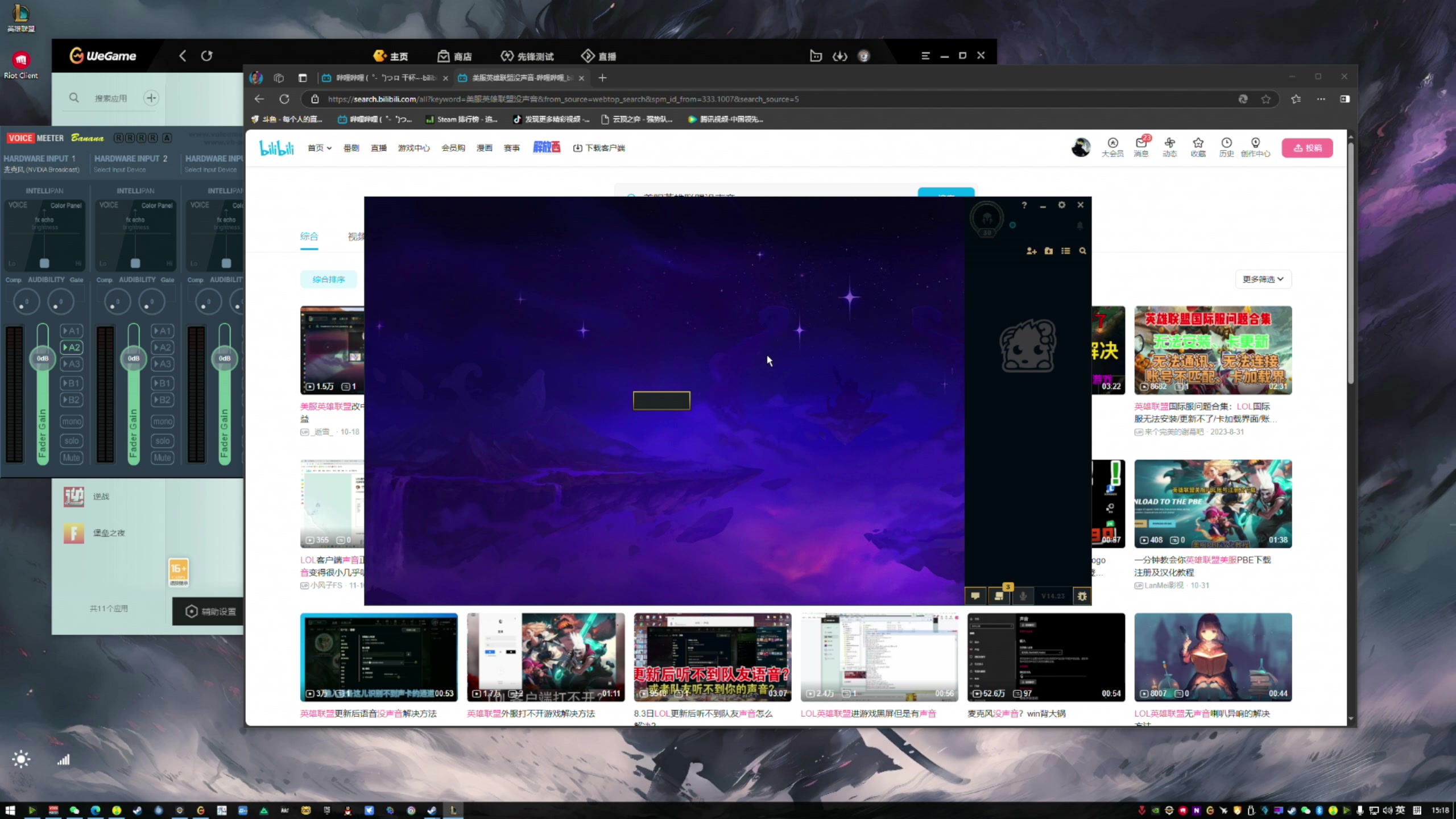This screenshot has height=819, width=1456.
Task: Click WeGame download manager icon
Action: [840, 56]
